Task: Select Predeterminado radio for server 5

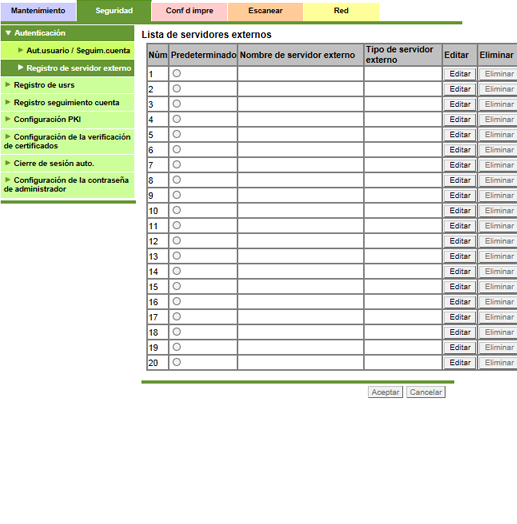Action: pyautogui.click(x=177, y=134)
